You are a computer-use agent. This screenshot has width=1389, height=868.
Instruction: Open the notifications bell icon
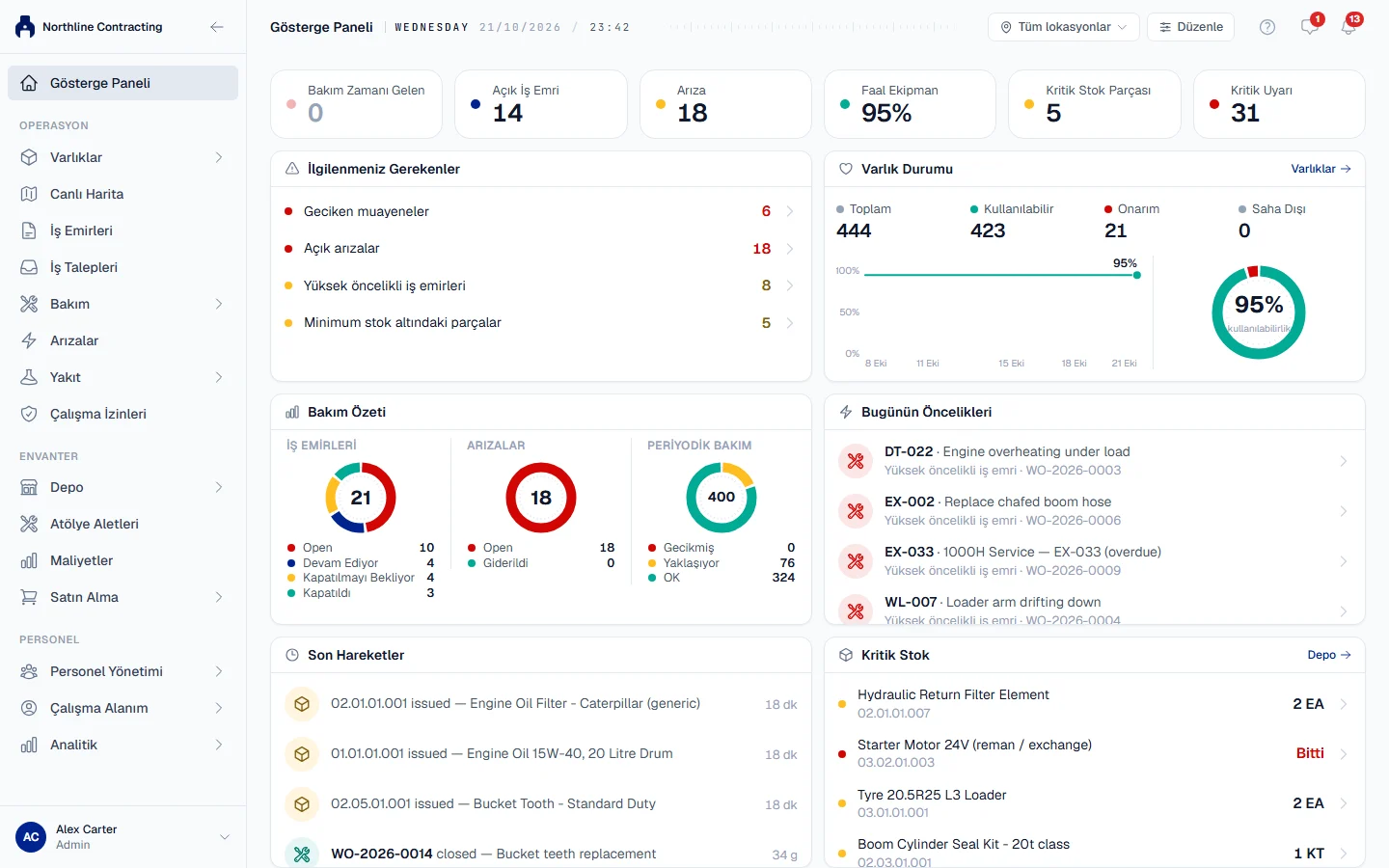pos(1348,27)
